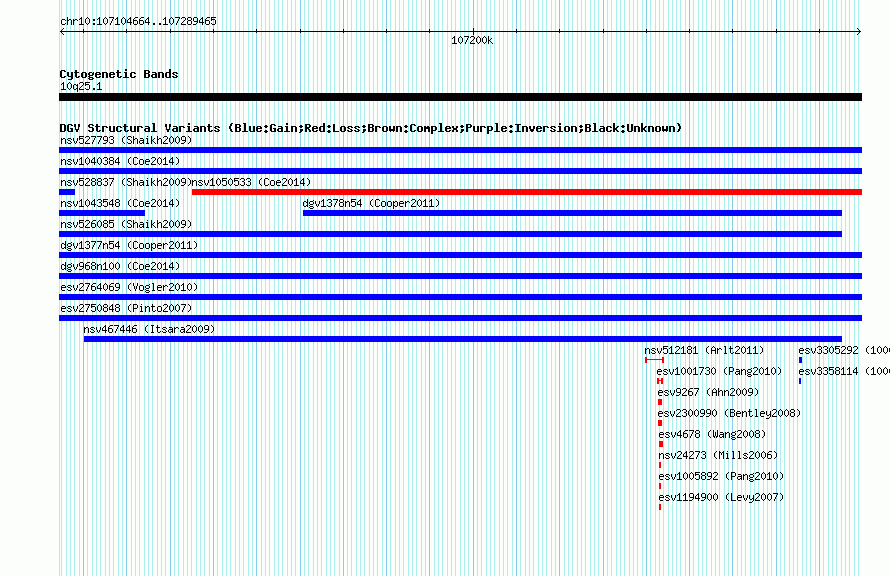Select the red esv1005892 marker
This screenshot has width=890, height=576.
click(660, 486)
